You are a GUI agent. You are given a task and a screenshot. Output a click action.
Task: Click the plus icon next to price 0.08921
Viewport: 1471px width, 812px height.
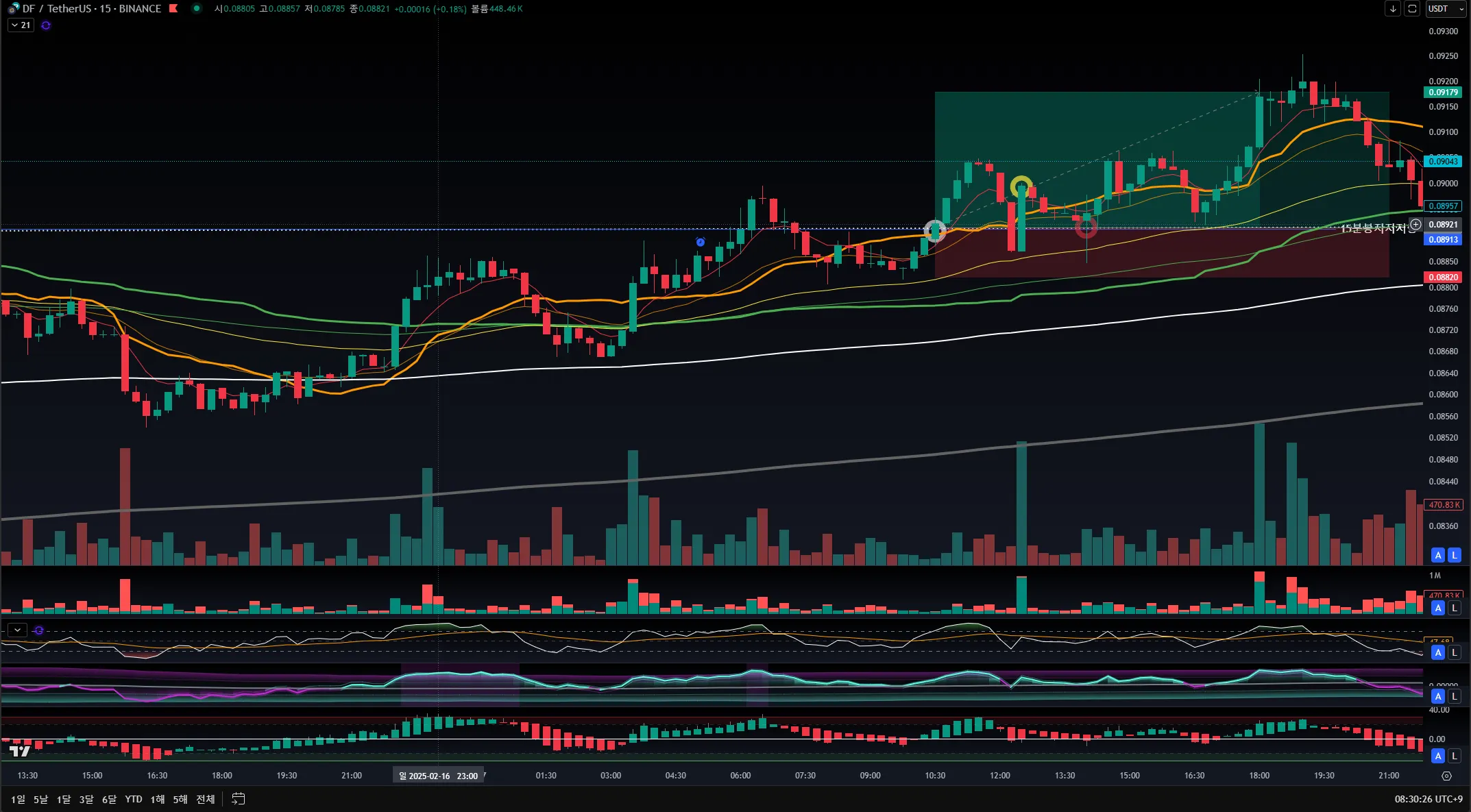tap(1415, 224)
